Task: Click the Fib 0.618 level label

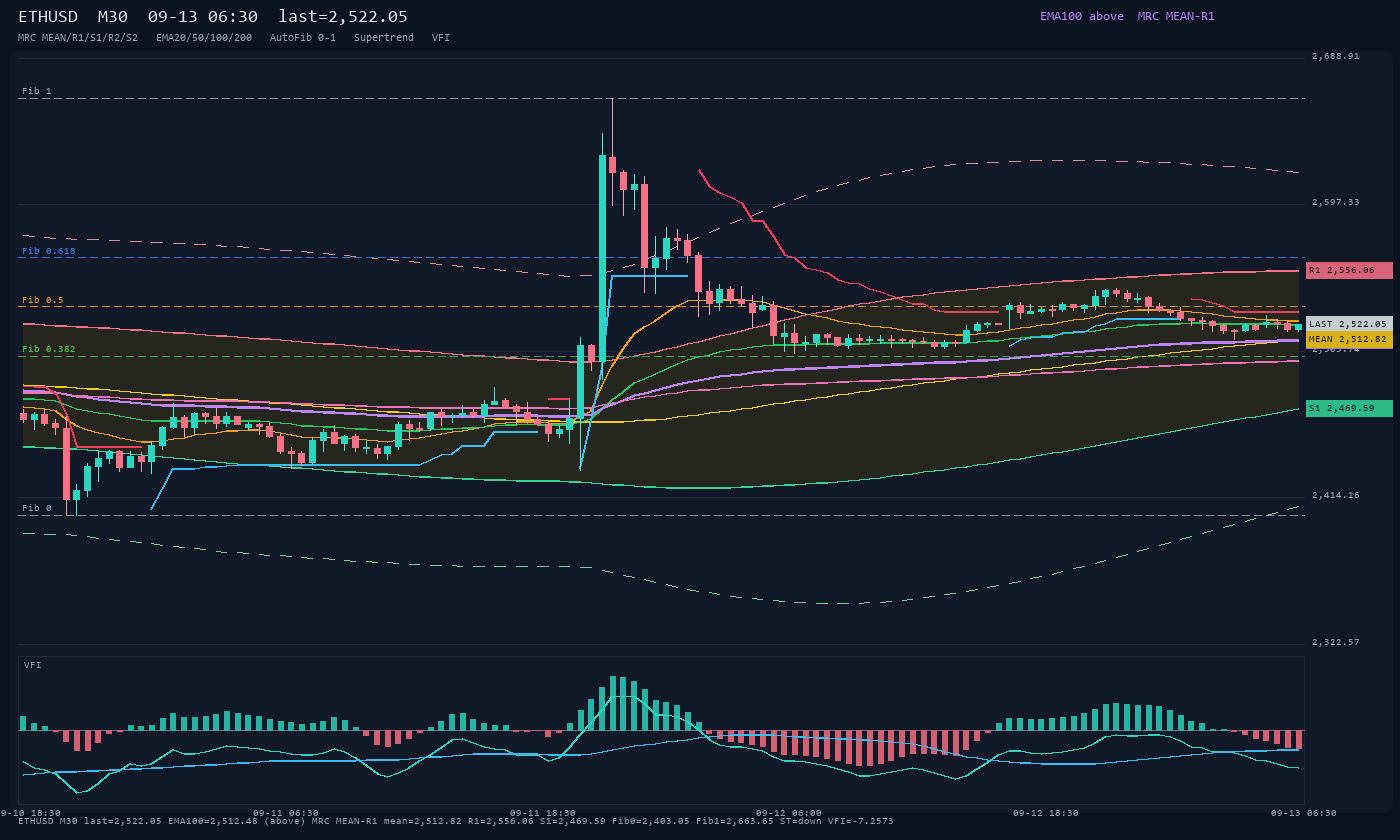Action: coord(49,251)
